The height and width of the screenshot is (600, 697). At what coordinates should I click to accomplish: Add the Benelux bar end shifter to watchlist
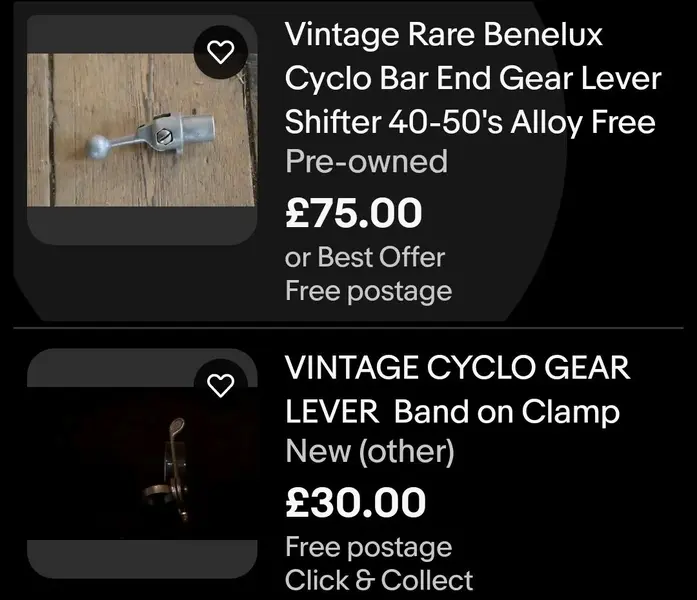(x=221, y=52)
